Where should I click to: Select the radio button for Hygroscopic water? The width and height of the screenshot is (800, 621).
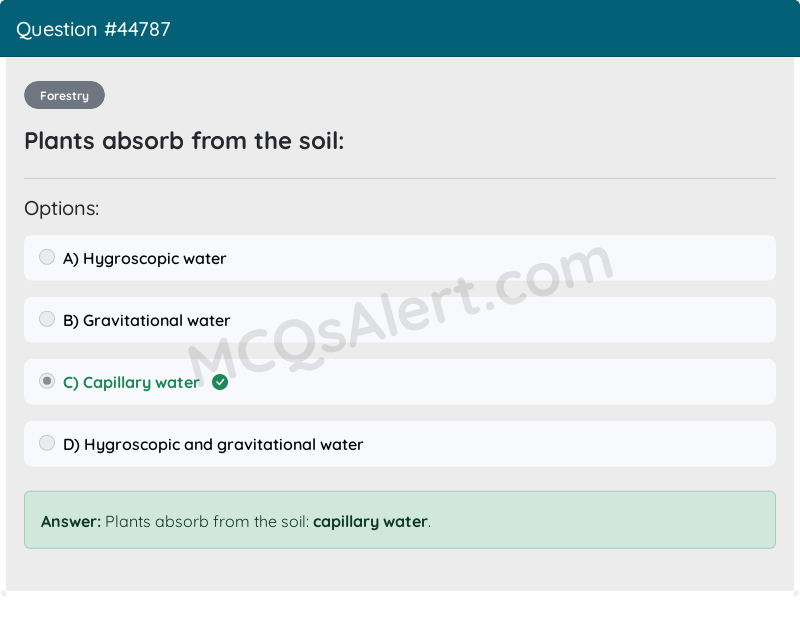47,257
